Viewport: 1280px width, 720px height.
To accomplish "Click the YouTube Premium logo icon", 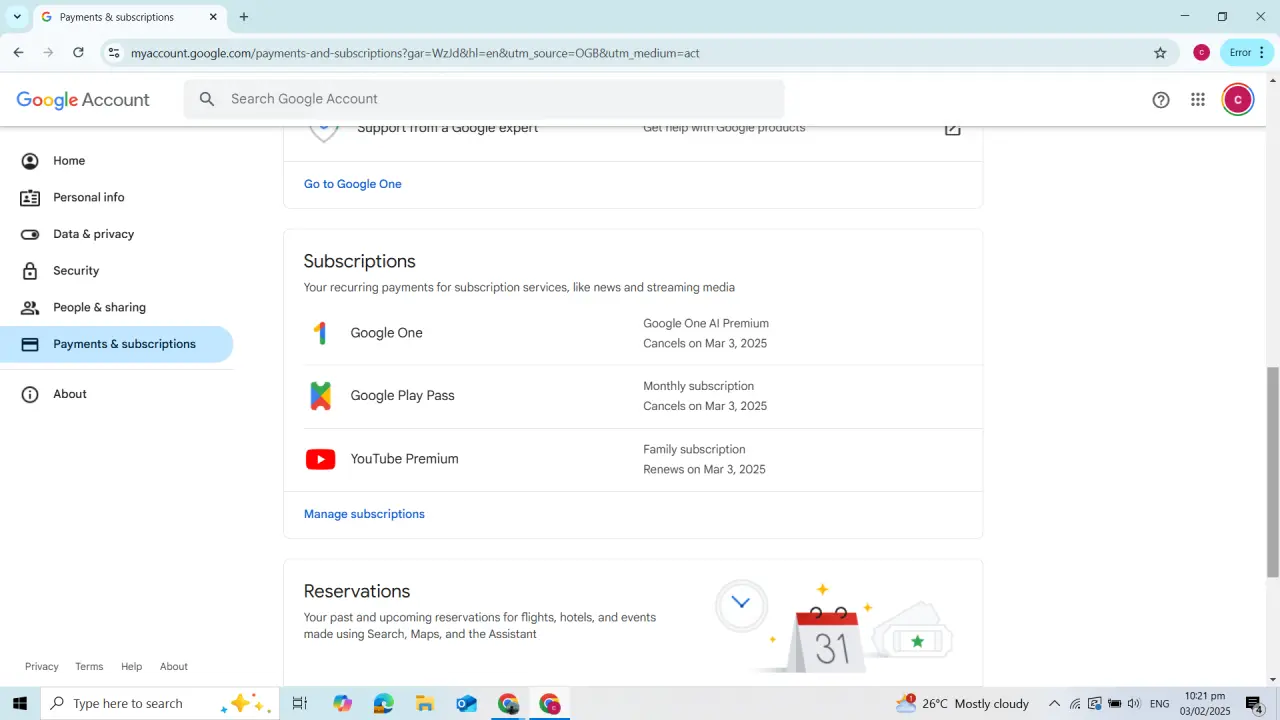I will click(x=320, y=459).
